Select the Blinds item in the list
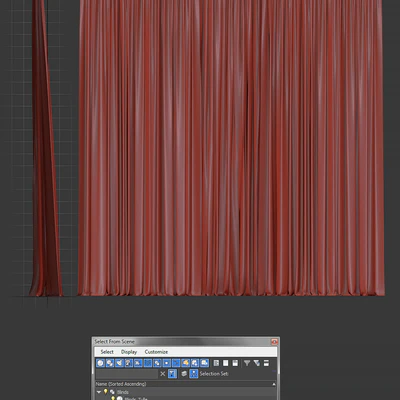 point(123,392)
